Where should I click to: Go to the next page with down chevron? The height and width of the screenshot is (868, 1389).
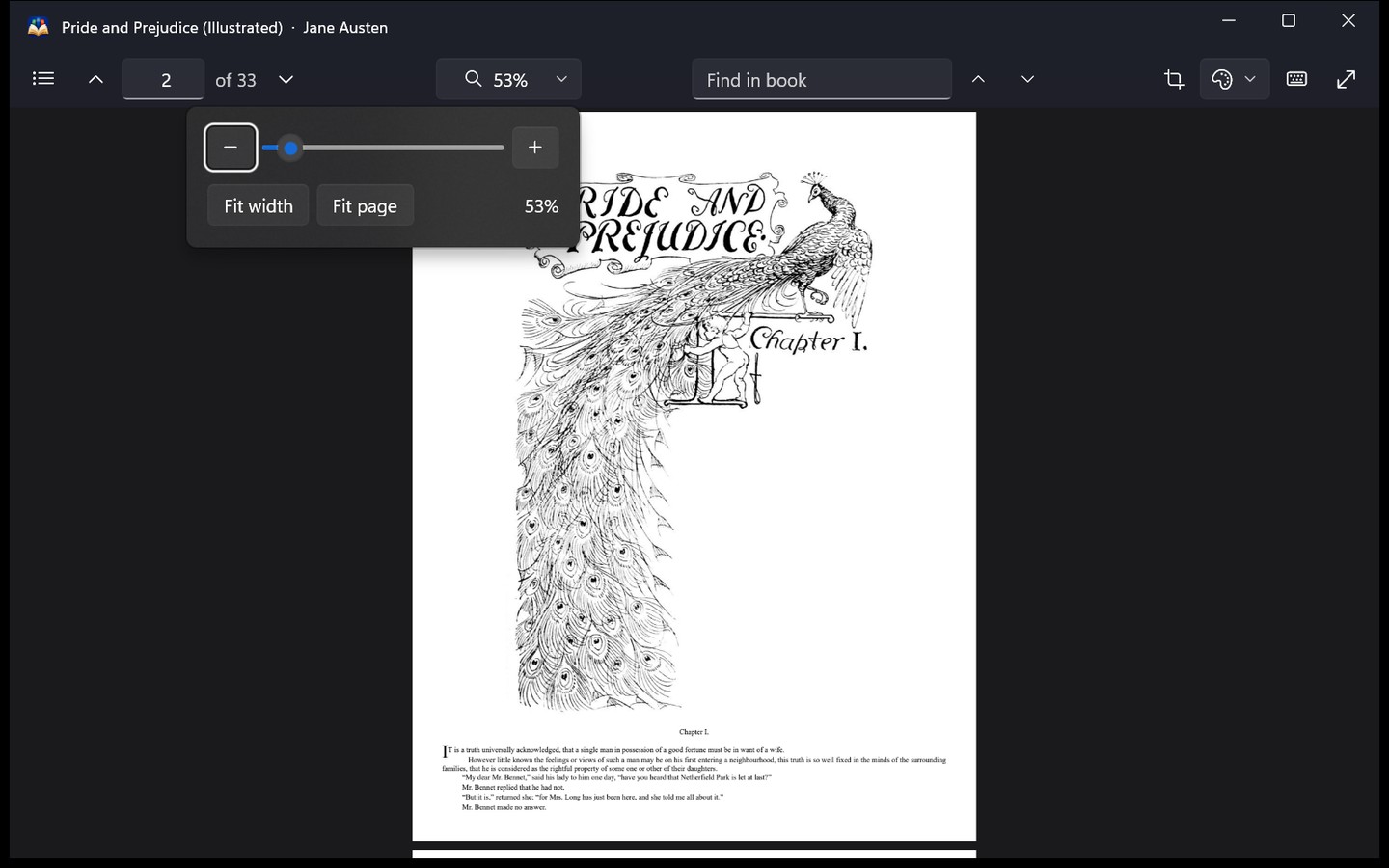[x=286, y=80]
